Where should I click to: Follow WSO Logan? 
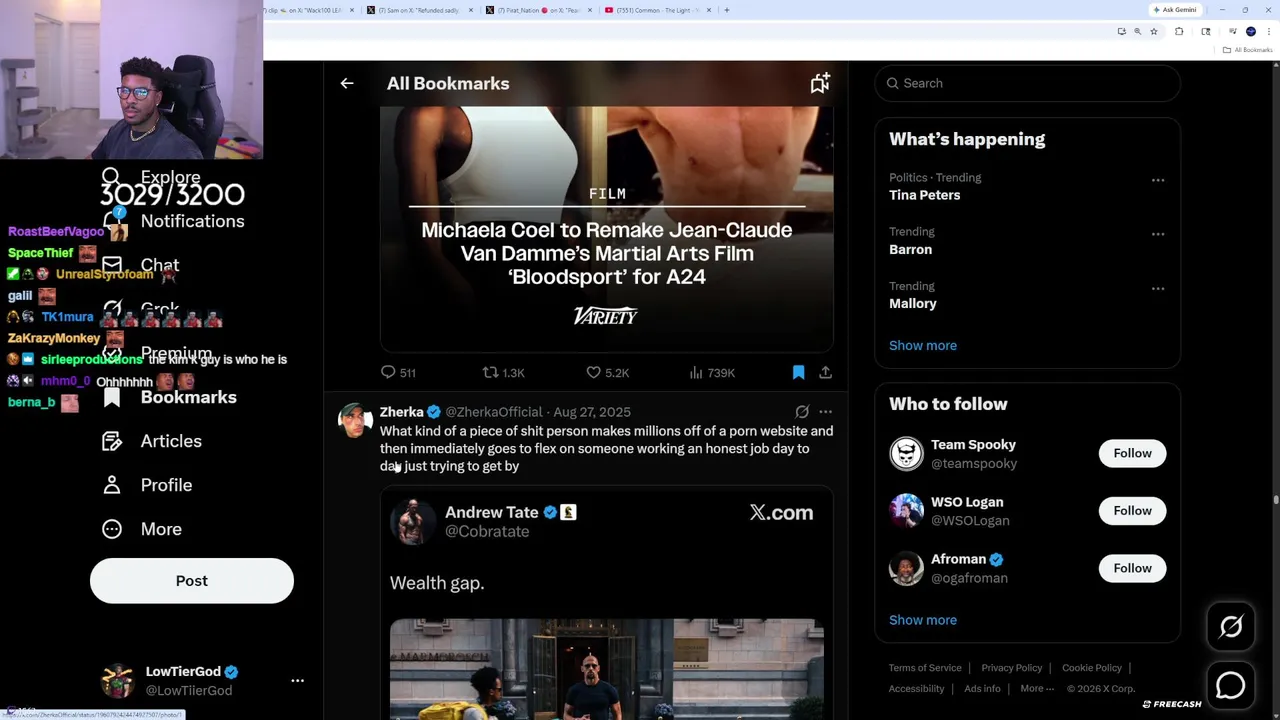(1132, 511)
